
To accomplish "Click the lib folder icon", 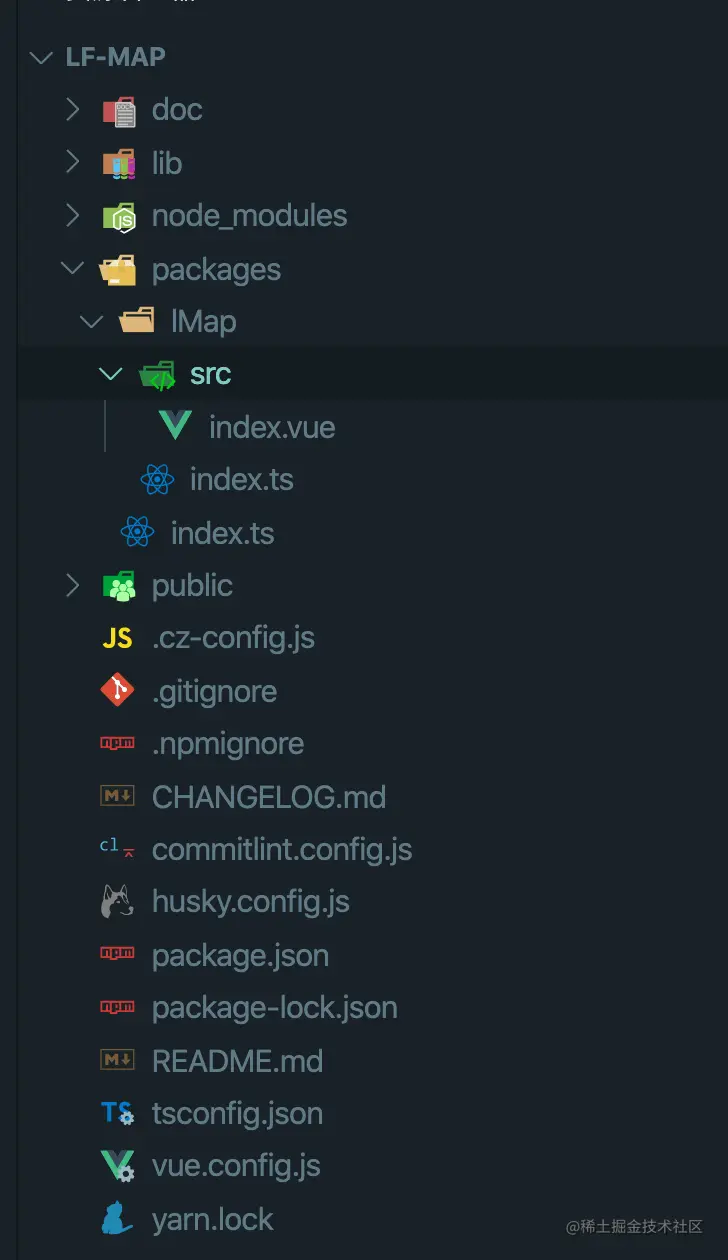I will pos(117,162).
